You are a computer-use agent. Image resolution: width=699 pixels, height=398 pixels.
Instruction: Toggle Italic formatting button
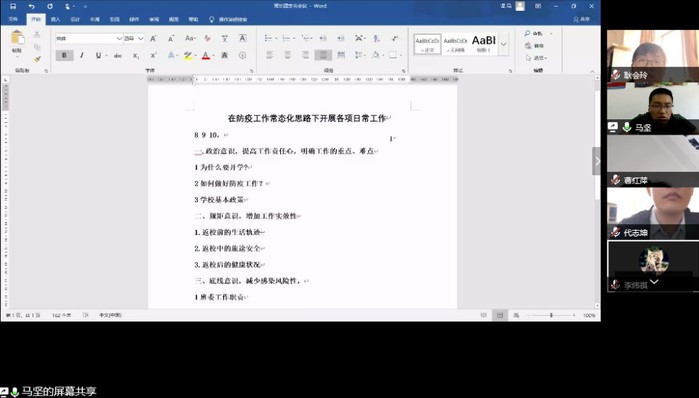(82, 55)
